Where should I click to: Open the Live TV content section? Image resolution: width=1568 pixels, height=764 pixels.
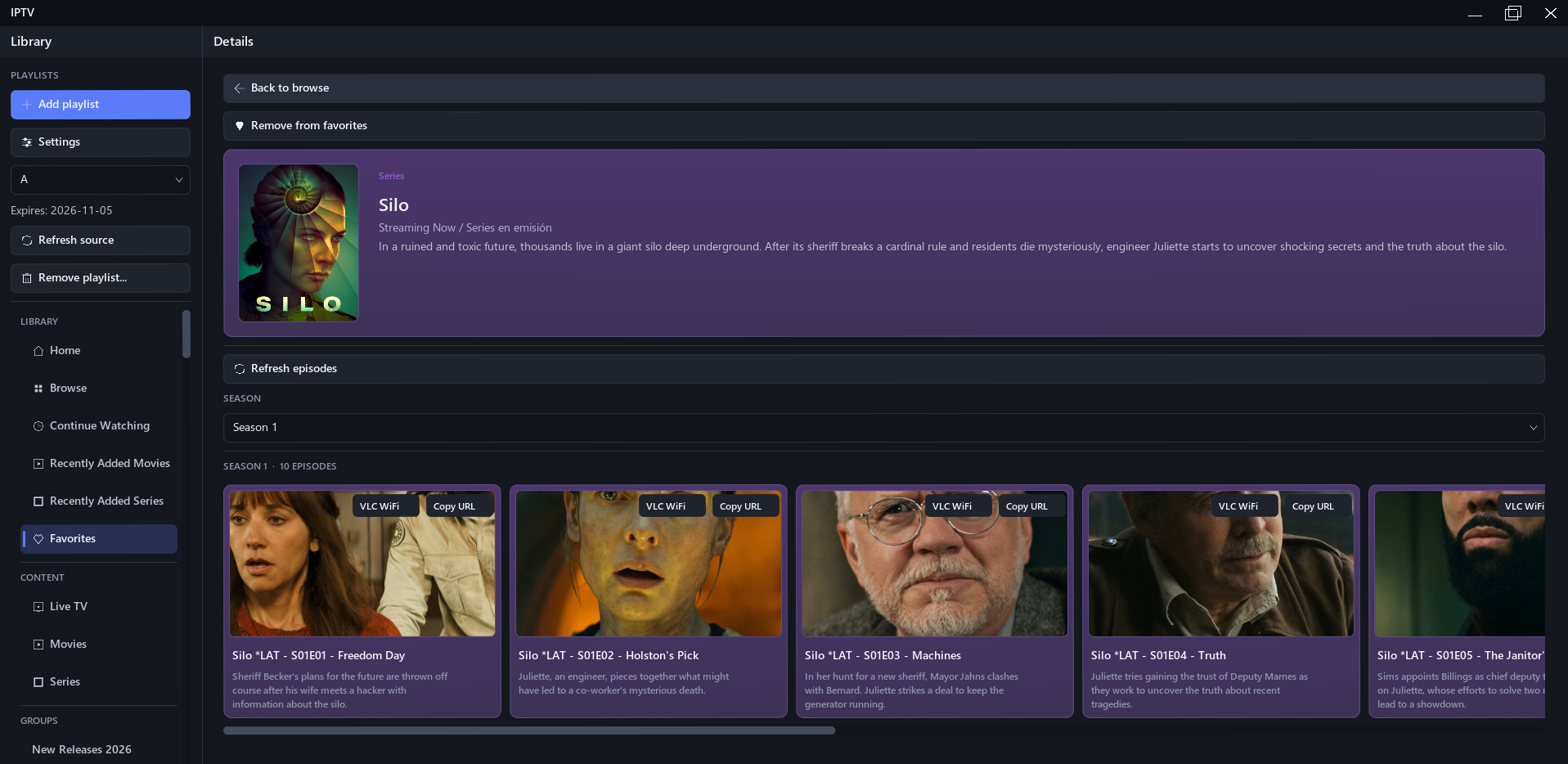(99, 607)
